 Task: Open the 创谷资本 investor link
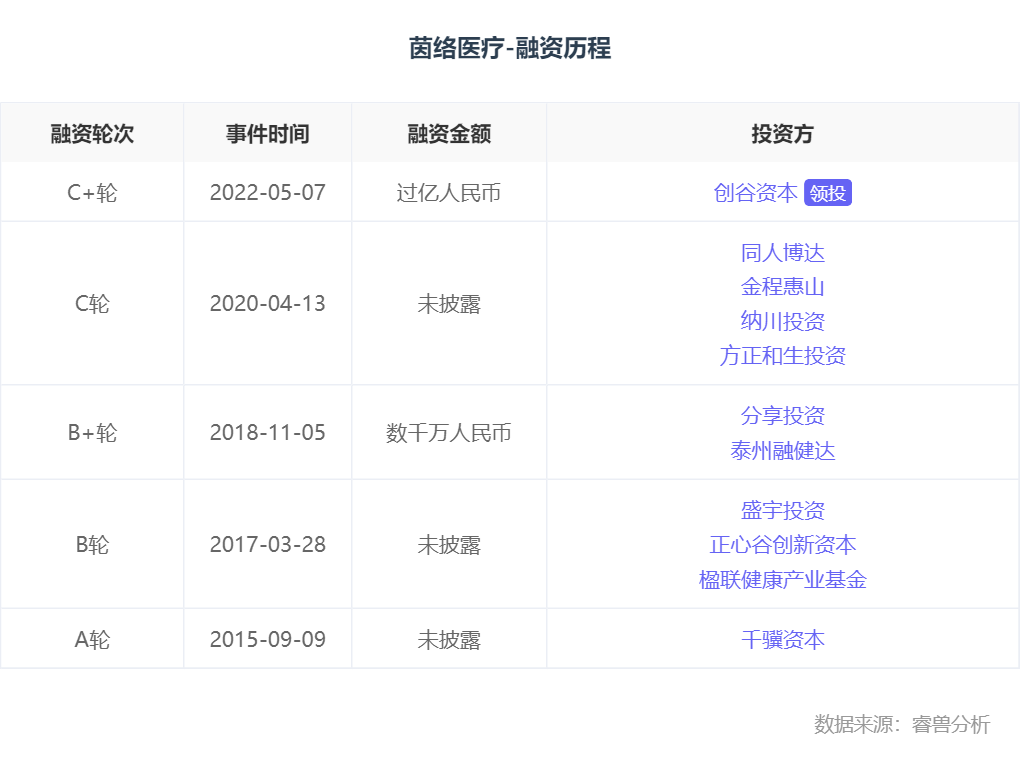(755, 193)
